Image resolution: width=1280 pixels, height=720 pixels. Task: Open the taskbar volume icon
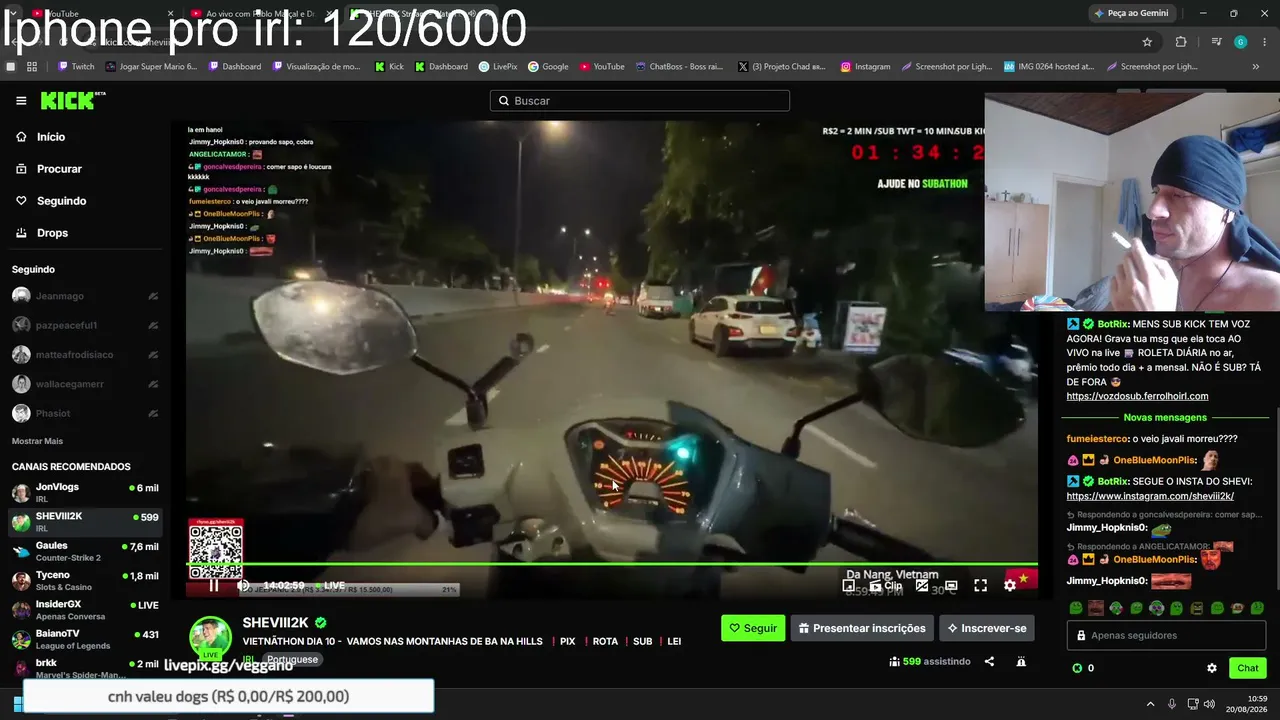coord(1209,704)
